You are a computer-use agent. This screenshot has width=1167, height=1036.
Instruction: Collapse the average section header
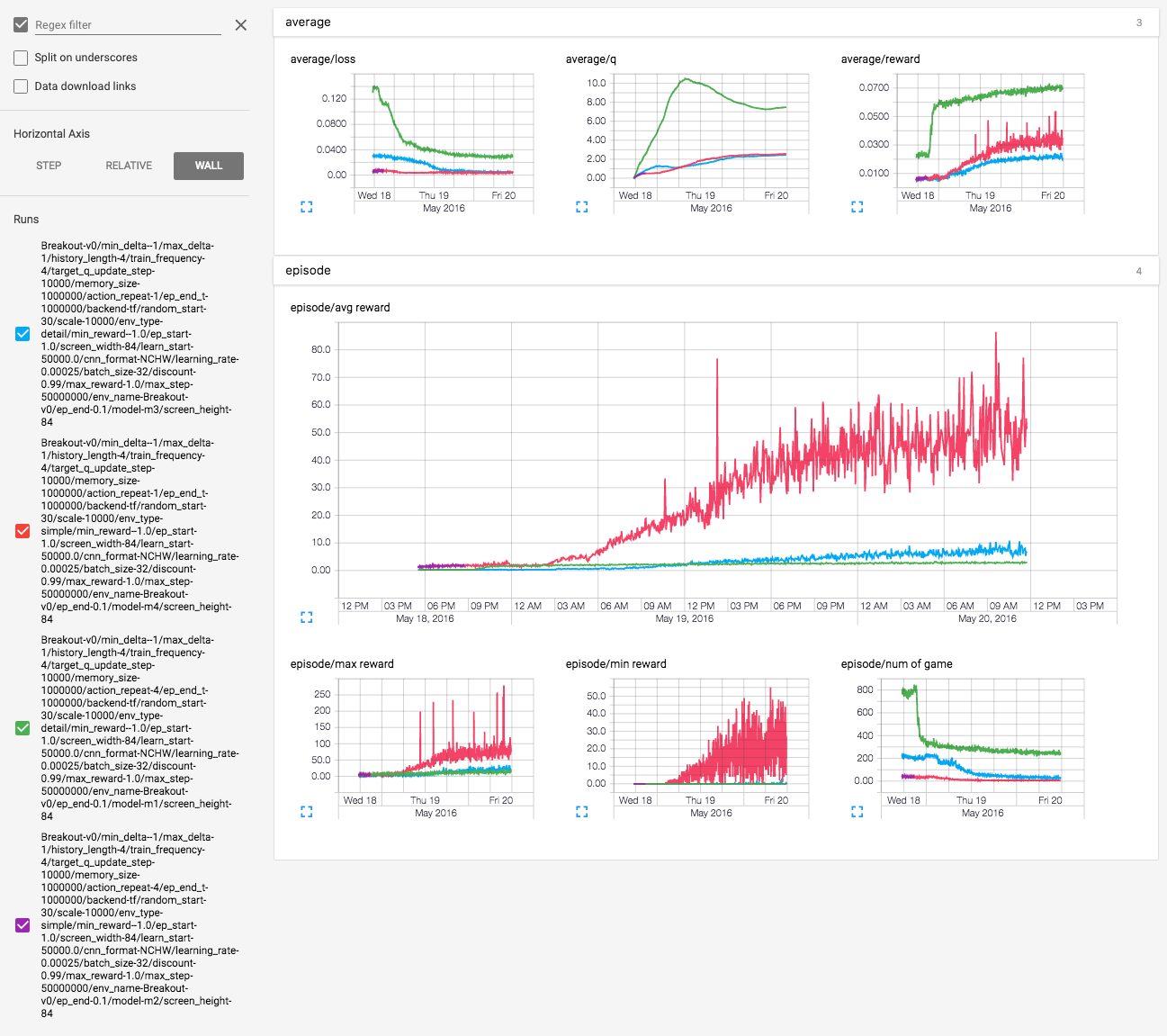[715, 23]
